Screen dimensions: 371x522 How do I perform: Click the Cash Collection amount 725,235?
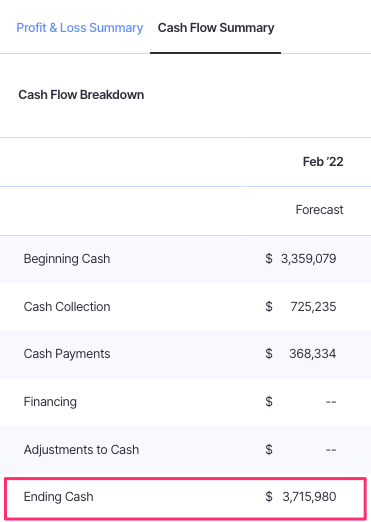tap(313, 307)
